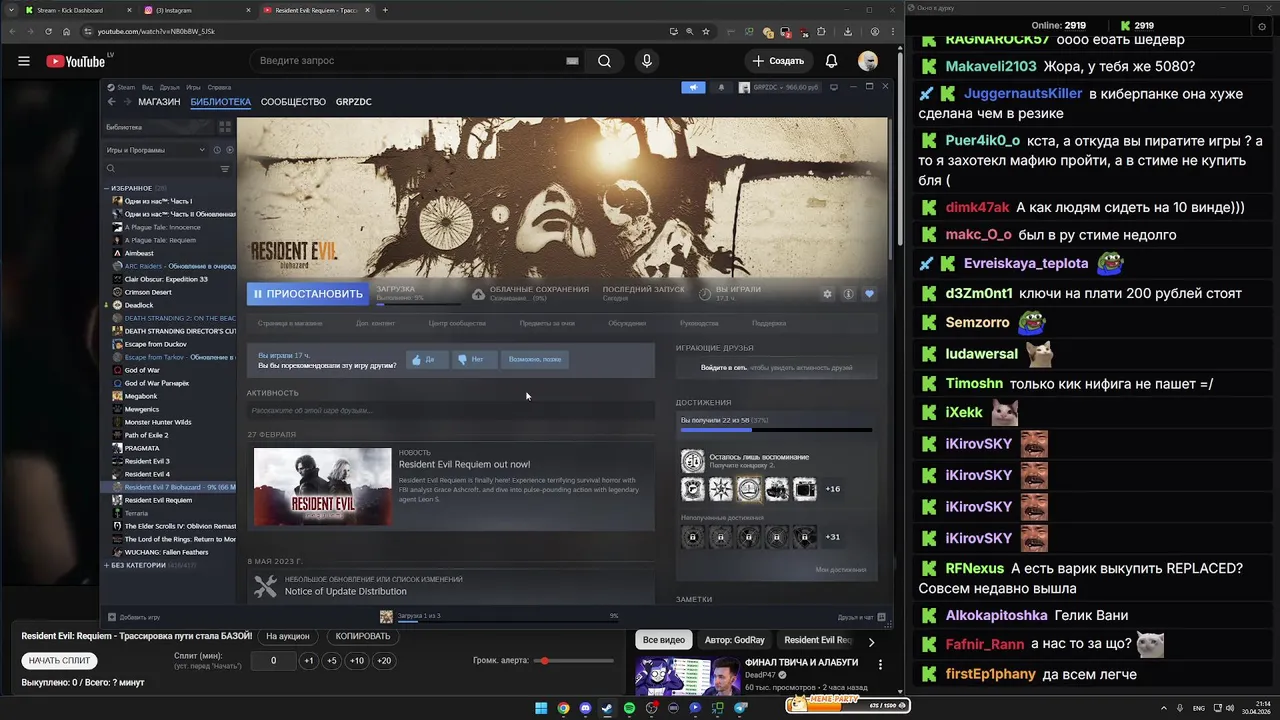The height and width of the screenshot is (720, 1280).
Task: Click the YouTube logo
Action: (x=76, y=61)
